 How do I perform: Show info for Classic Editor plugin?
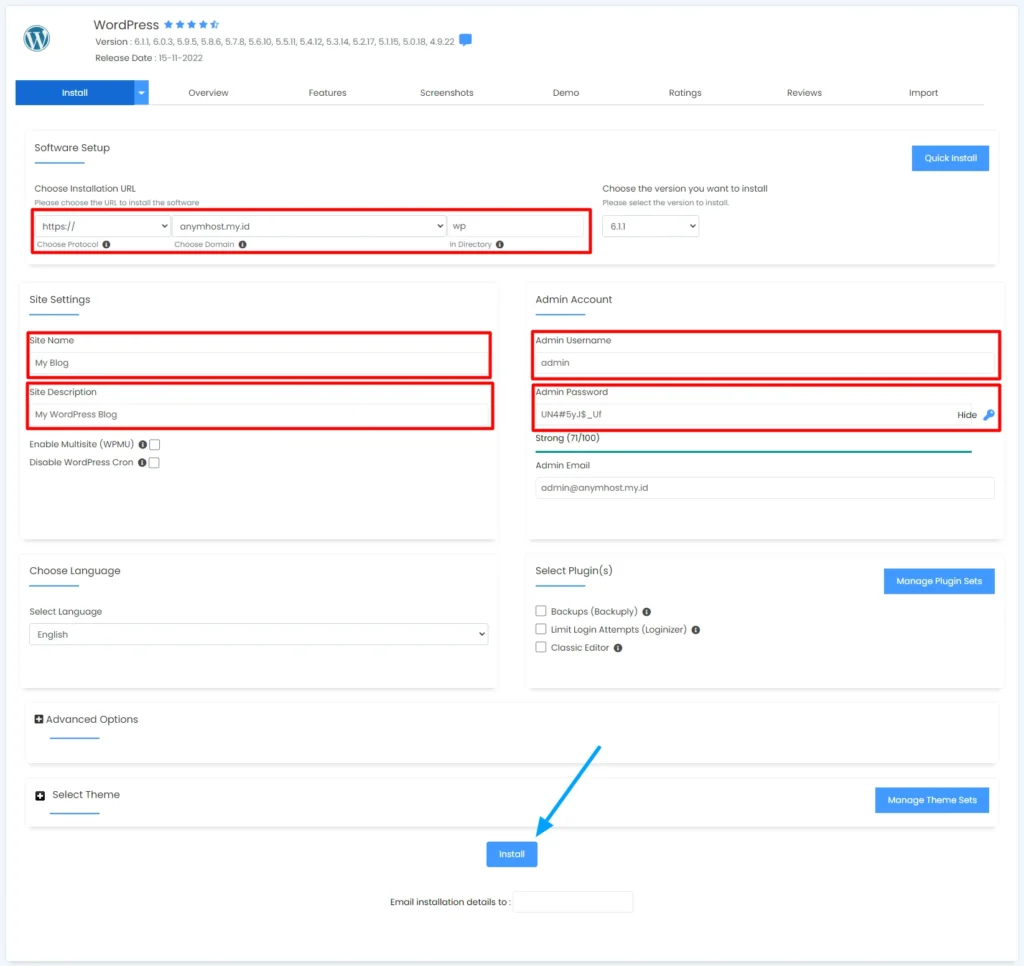point(618,648)
